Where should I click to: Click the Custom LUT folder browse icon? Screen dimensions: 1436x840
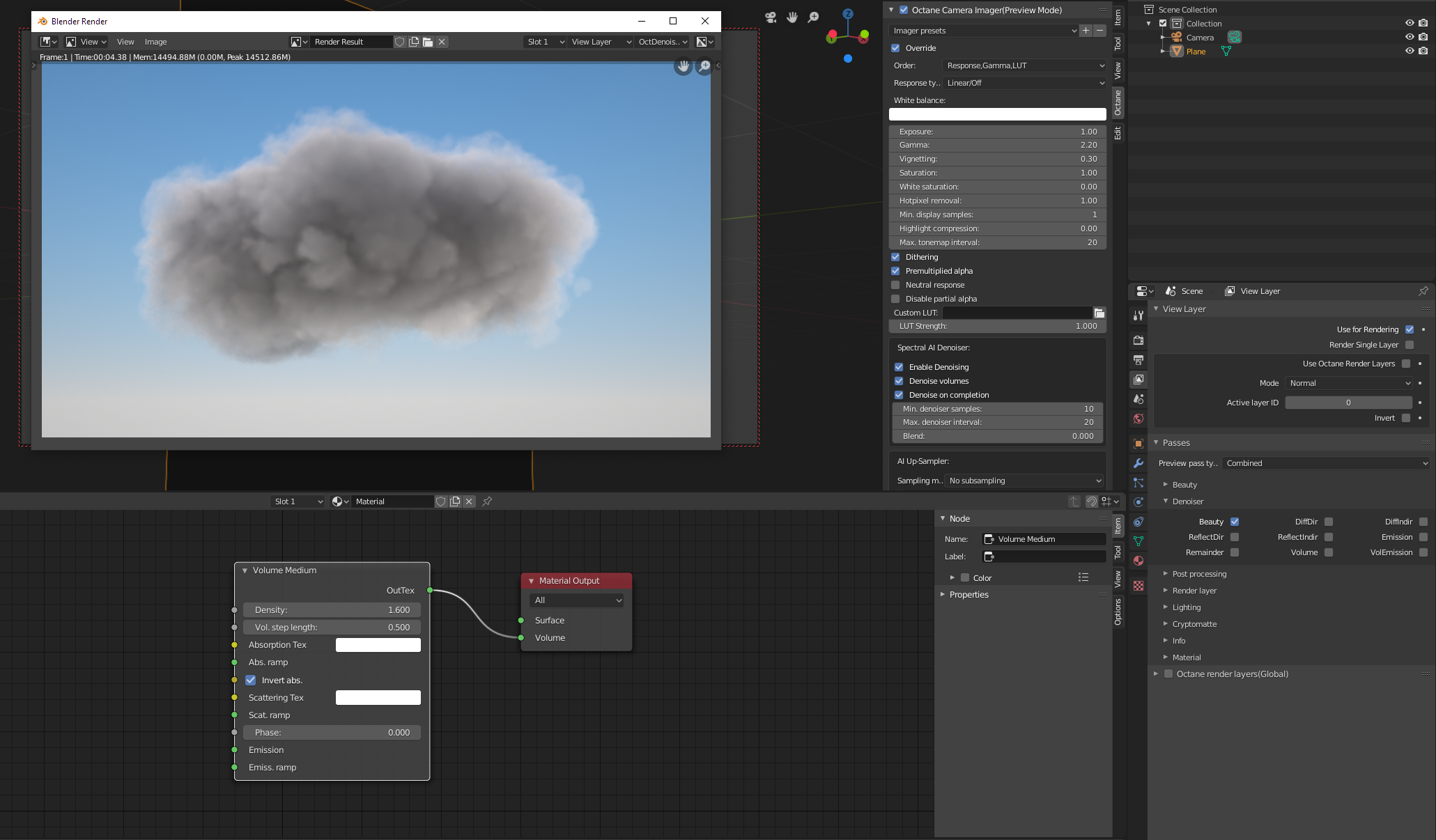[1099, 313]
